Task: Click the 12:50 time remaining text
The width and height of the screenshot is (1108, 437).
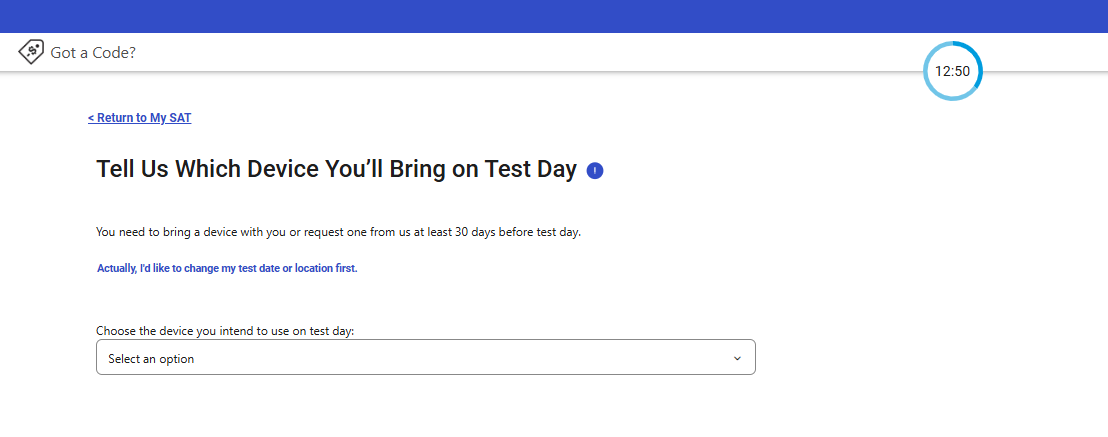Action: [x=952, y=71]
